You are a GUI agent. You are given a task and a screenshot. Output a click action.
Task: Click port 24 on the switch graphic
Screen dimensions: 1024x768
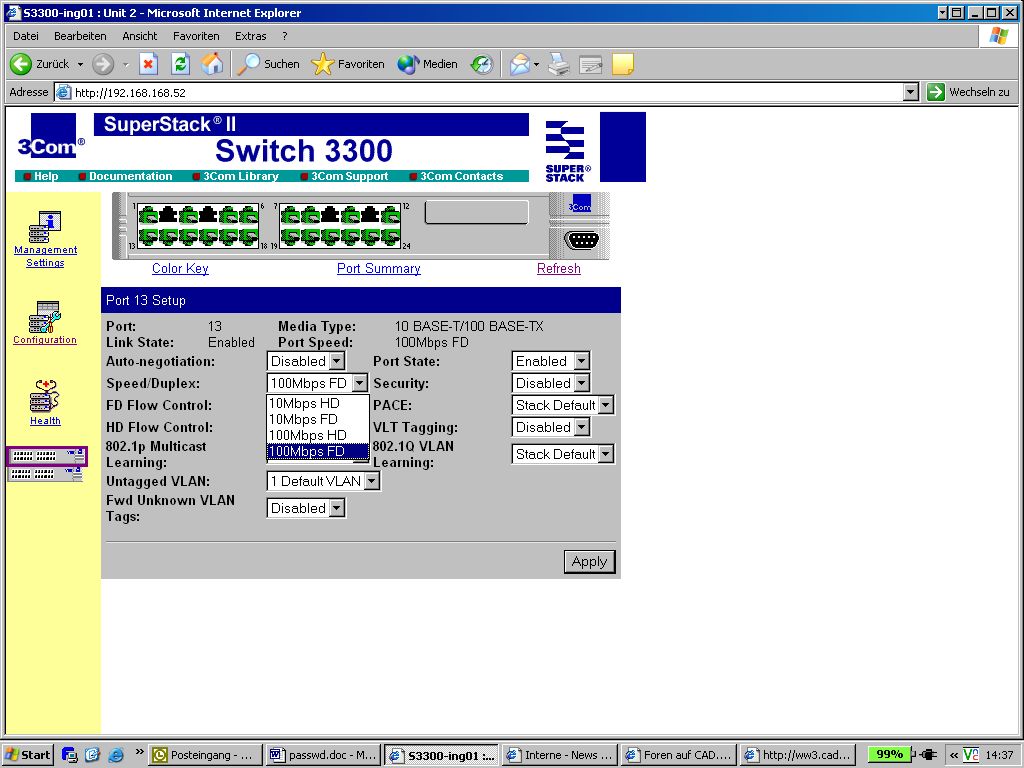[391, 236]
